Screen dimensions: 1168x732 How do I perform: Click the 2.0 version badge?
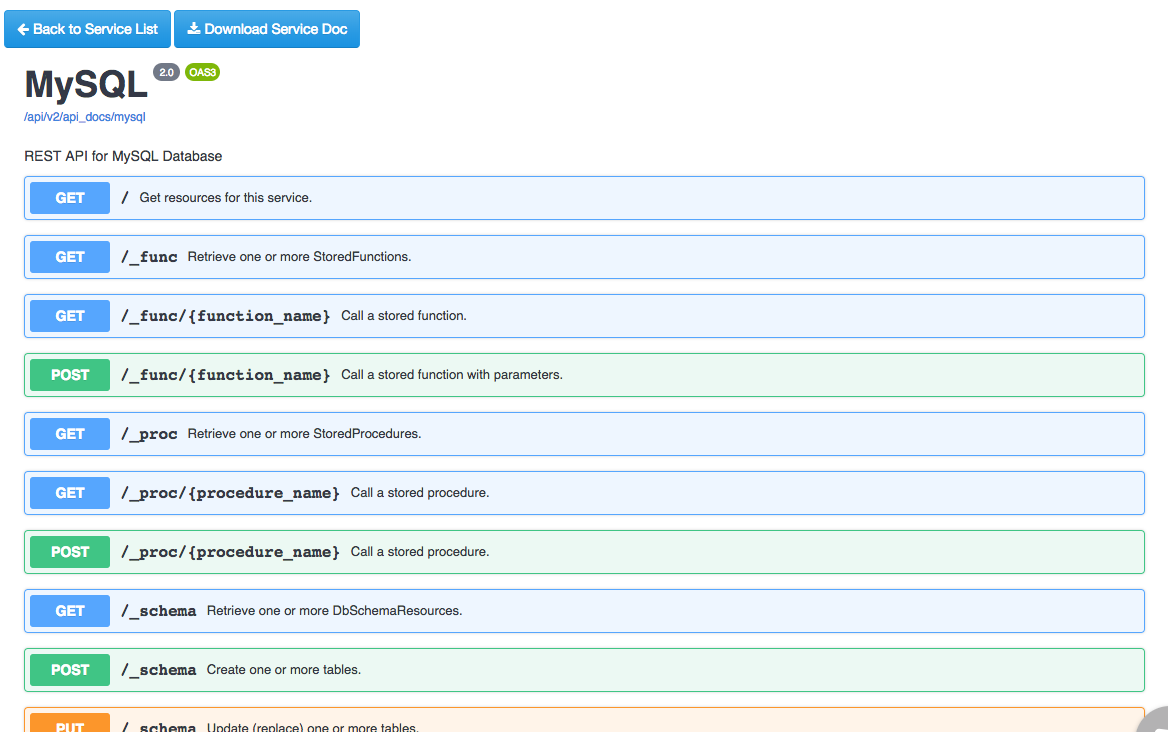tap(166, 72)
